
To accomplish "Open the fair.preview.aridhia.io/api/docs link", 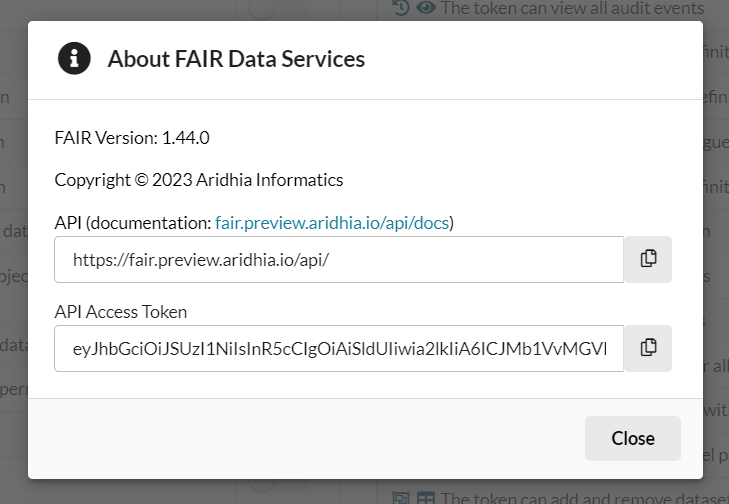I will 334,222.
